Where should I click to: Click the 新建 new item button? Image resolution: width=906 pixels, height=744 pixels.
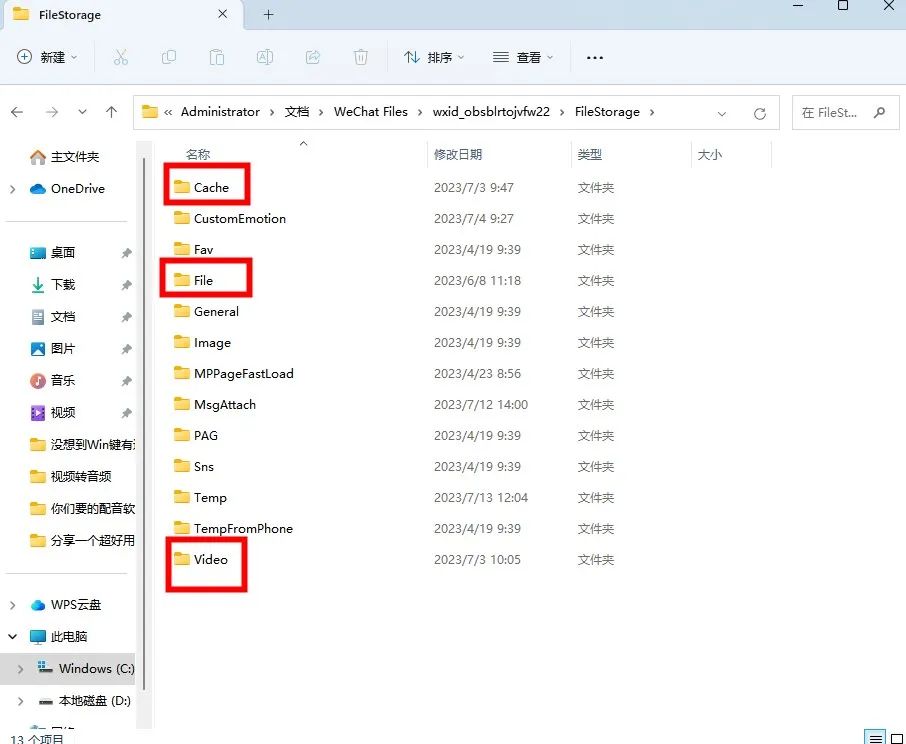coord(47,57)
